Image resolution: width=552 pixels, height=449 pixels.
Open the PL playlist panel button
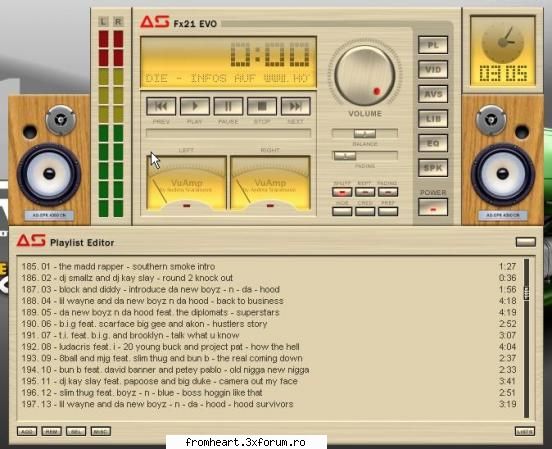[x=433, y=45]
